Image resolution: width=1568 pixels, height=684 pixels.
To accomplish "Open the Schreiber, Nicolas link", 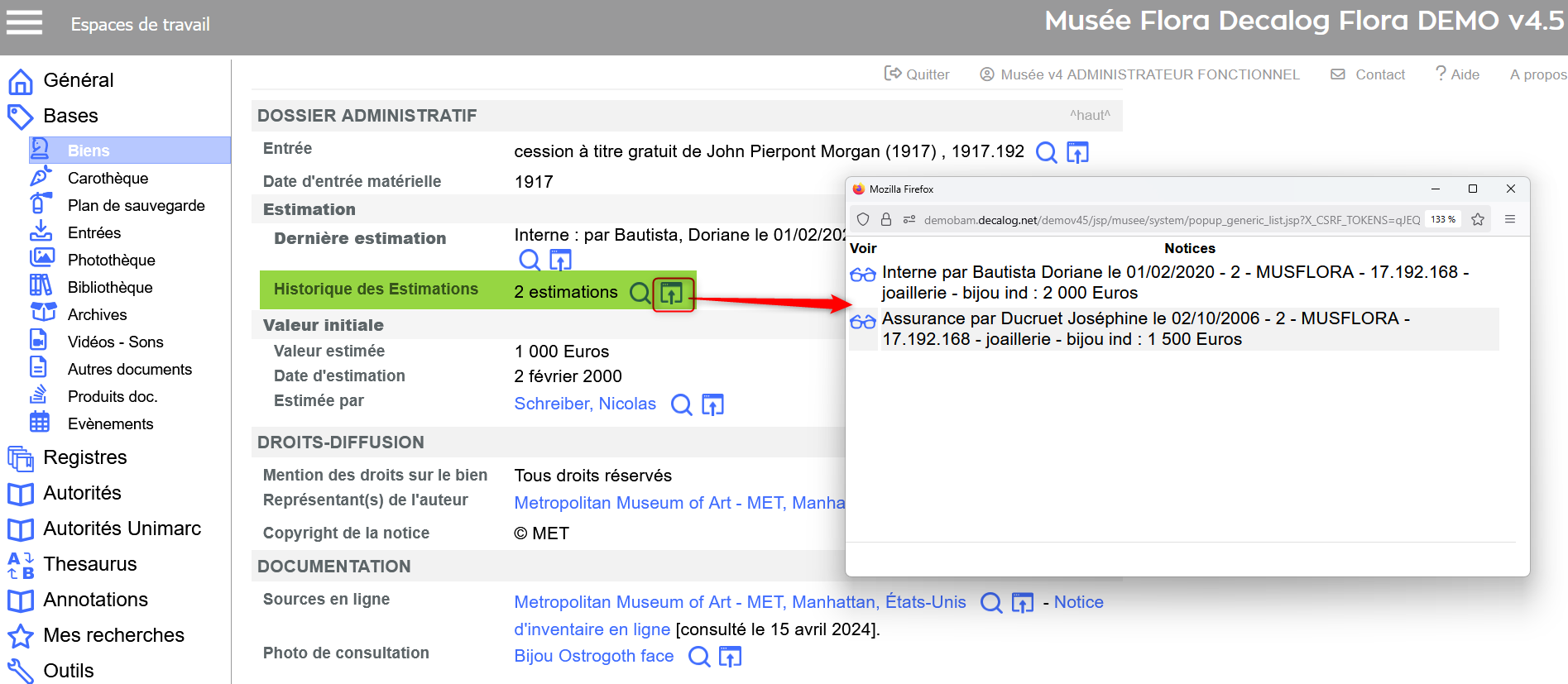I will [585, 404].
